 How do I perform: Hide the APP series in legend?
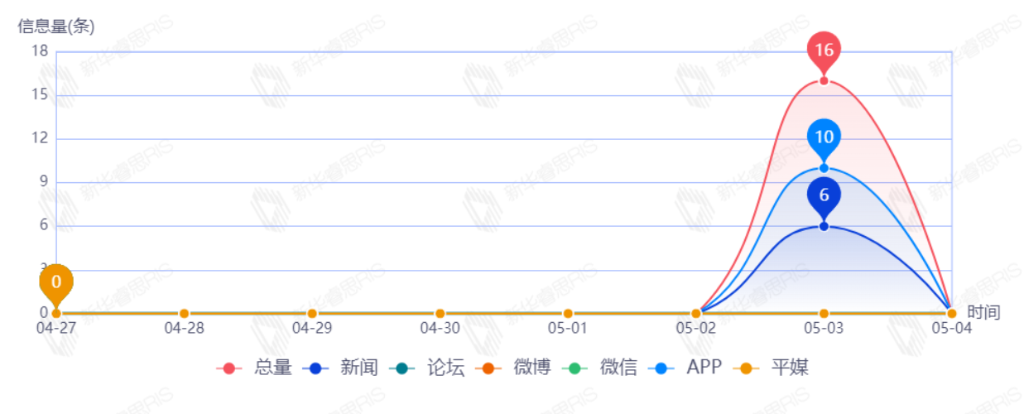685,368
